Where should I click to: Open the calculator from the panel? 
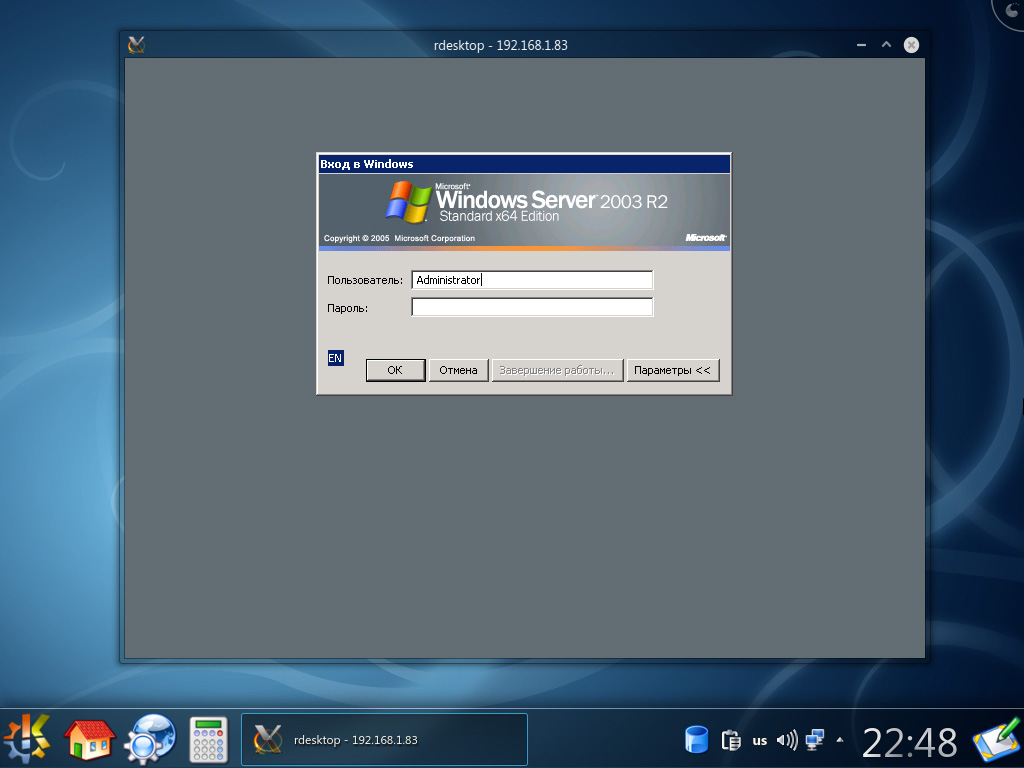(210, 739)
